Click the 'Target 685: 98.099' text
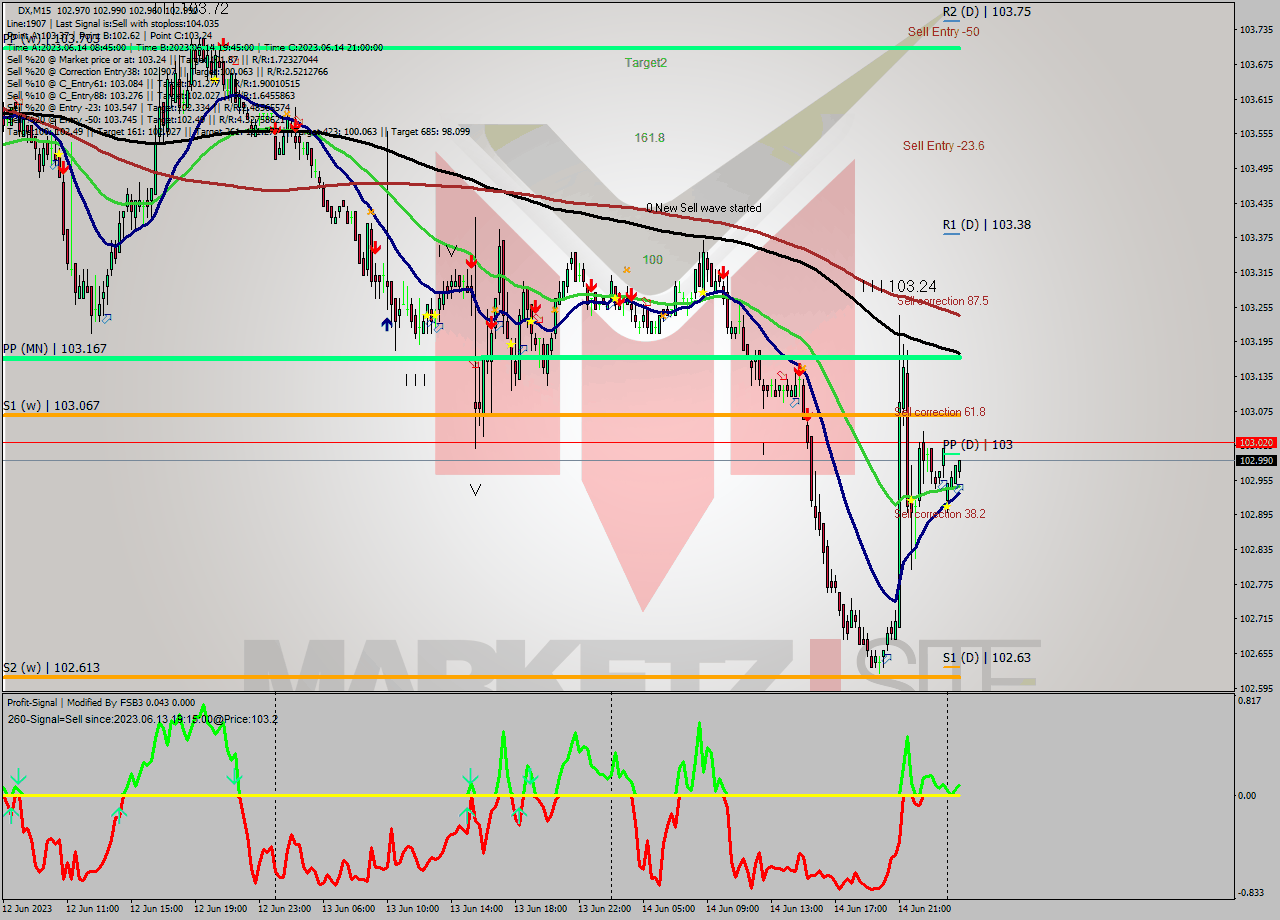Image resolution: width=1280 pixels, height=920 pixels. tap(430, 131)
